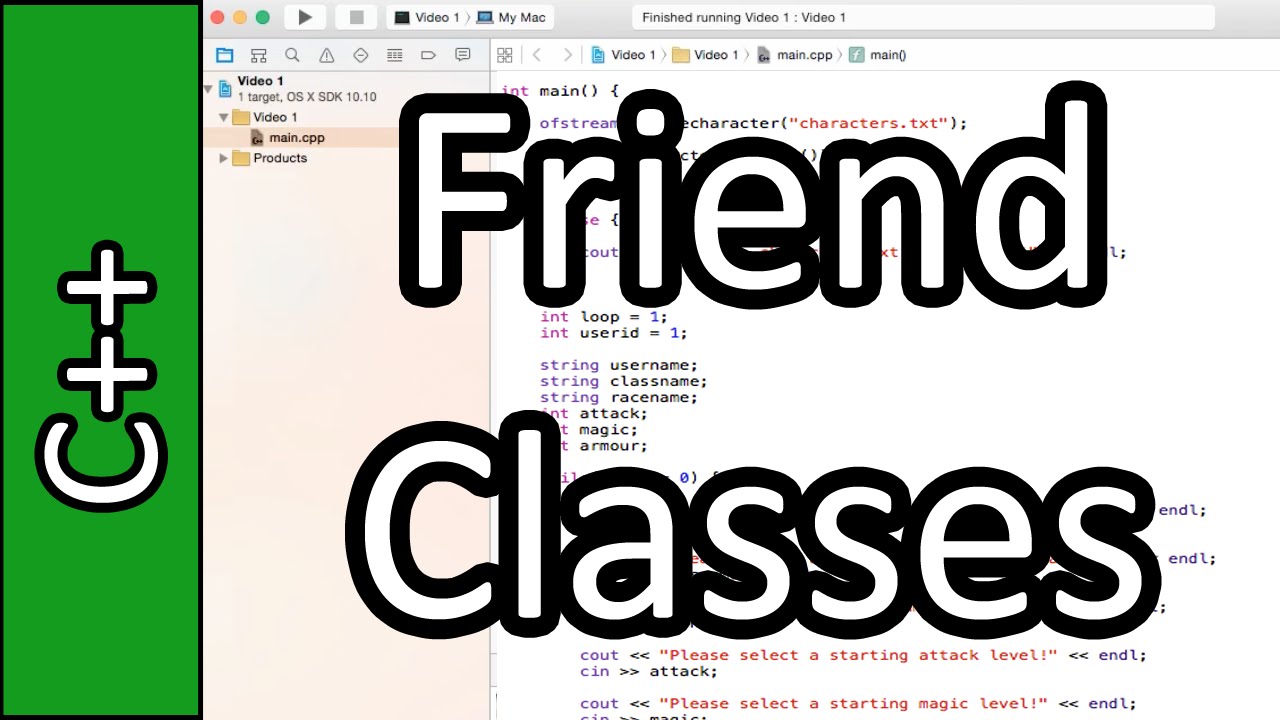Screen dimensions: 1280x720
Task: Open the Video 1 scheme selector
Action: coord(427,17)
